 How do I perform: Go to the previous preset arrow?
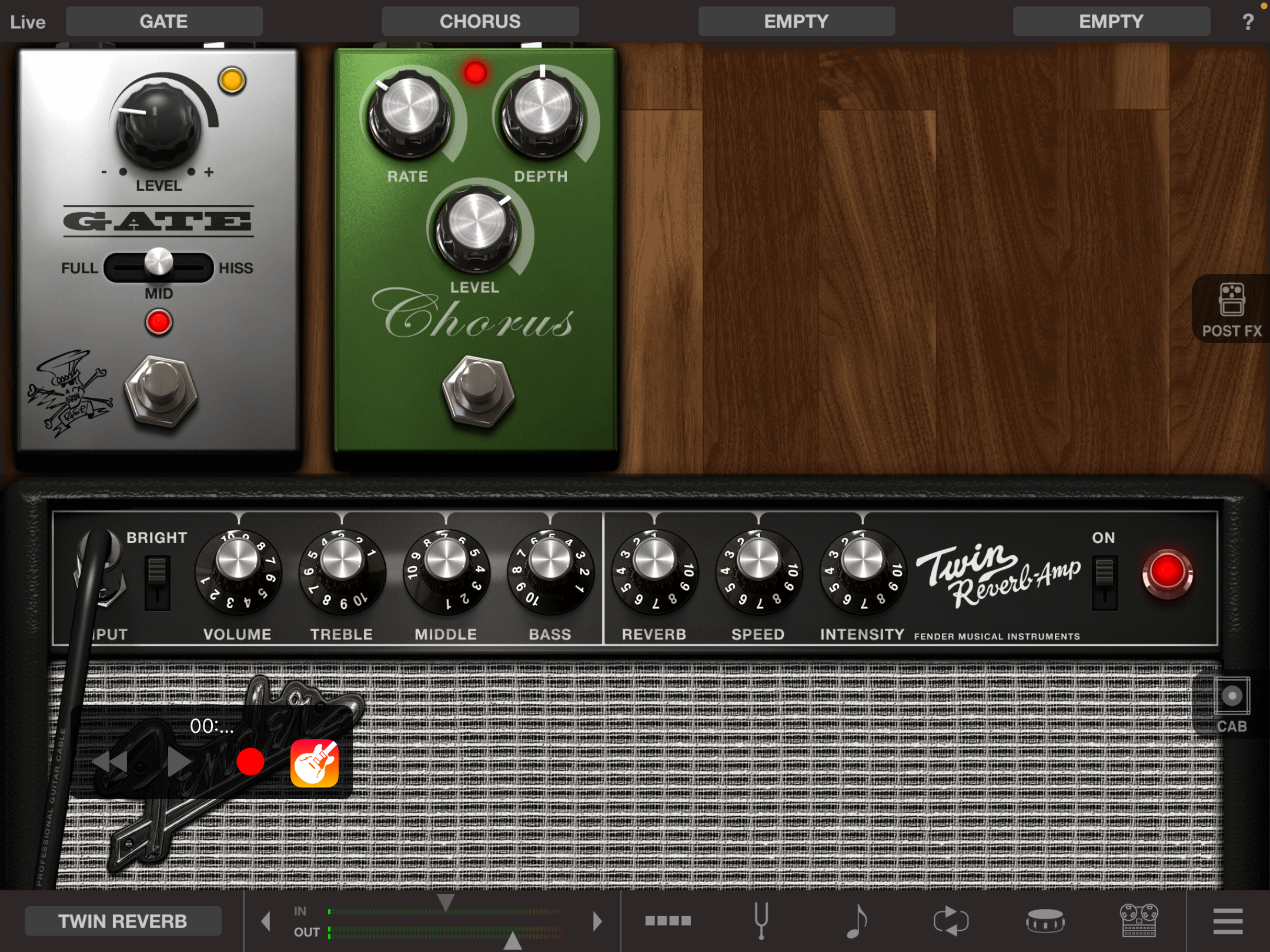tap(266, 921)
